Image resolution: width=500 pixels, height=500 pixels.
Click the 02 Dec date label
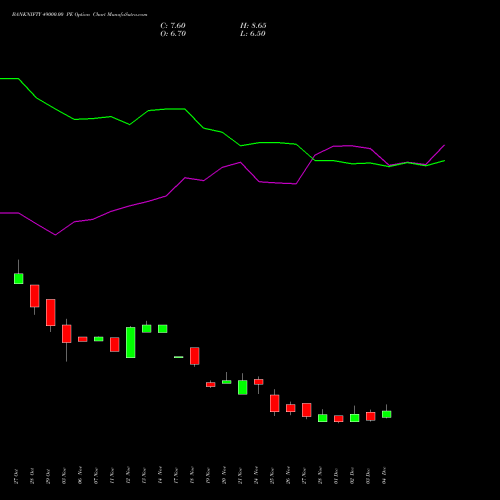coord(352,476)
